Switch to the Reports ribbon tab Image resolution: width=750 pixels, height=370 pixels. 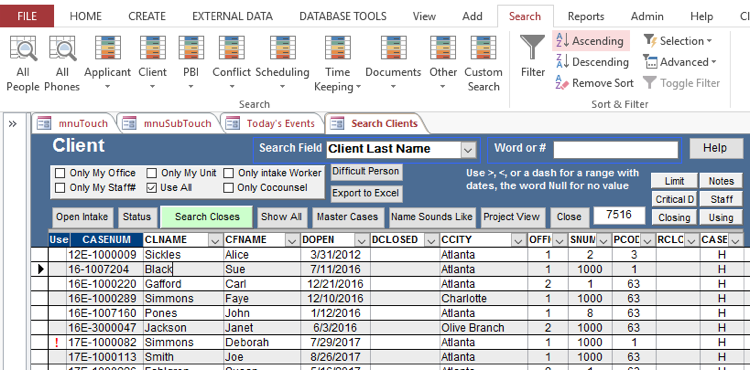click(x=586, y=16)
